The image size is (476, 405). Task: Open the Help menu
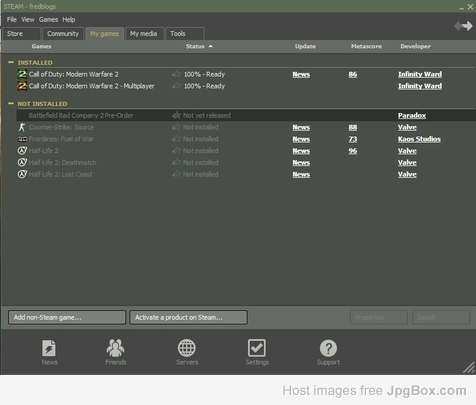[69, 20]
